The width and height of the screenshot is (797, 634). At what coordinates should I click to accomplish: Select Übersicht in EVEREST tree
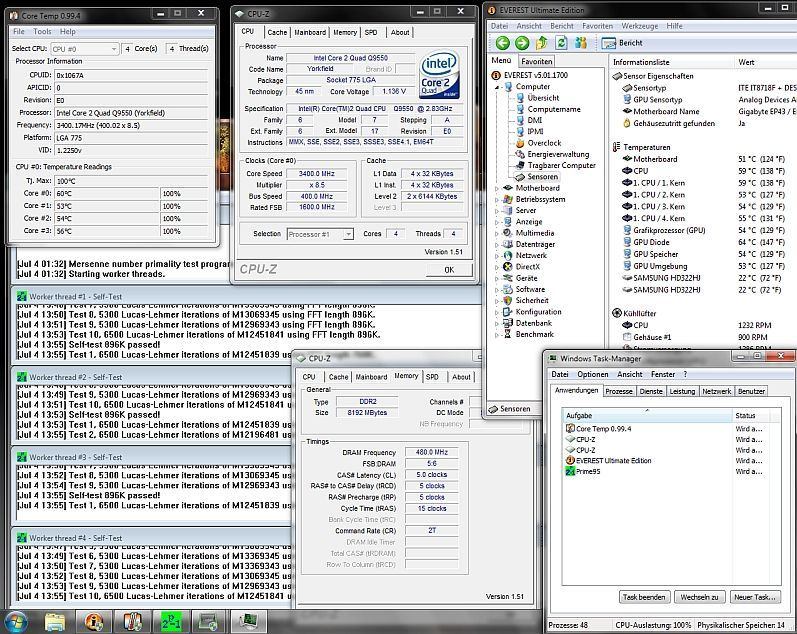pyautogui.click(x=543, y=98)
